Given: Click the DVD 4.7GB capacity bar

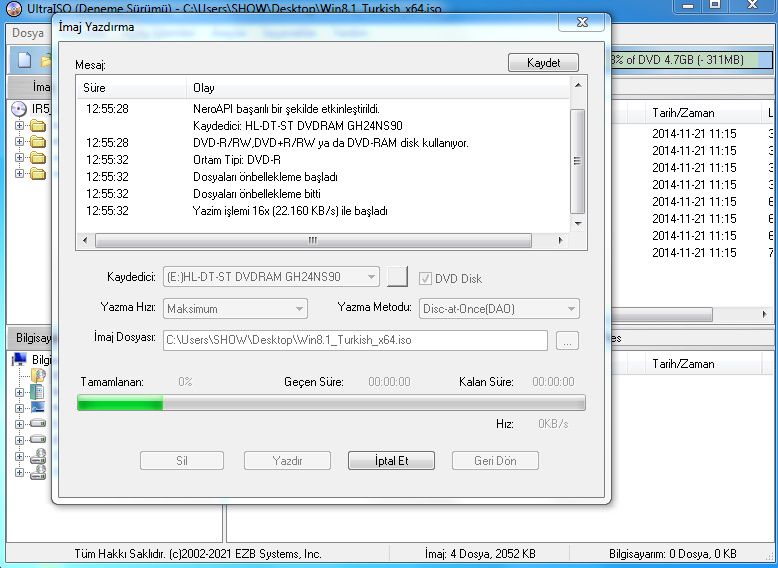Looking at the screenshot, I should (x=691, y=60).
